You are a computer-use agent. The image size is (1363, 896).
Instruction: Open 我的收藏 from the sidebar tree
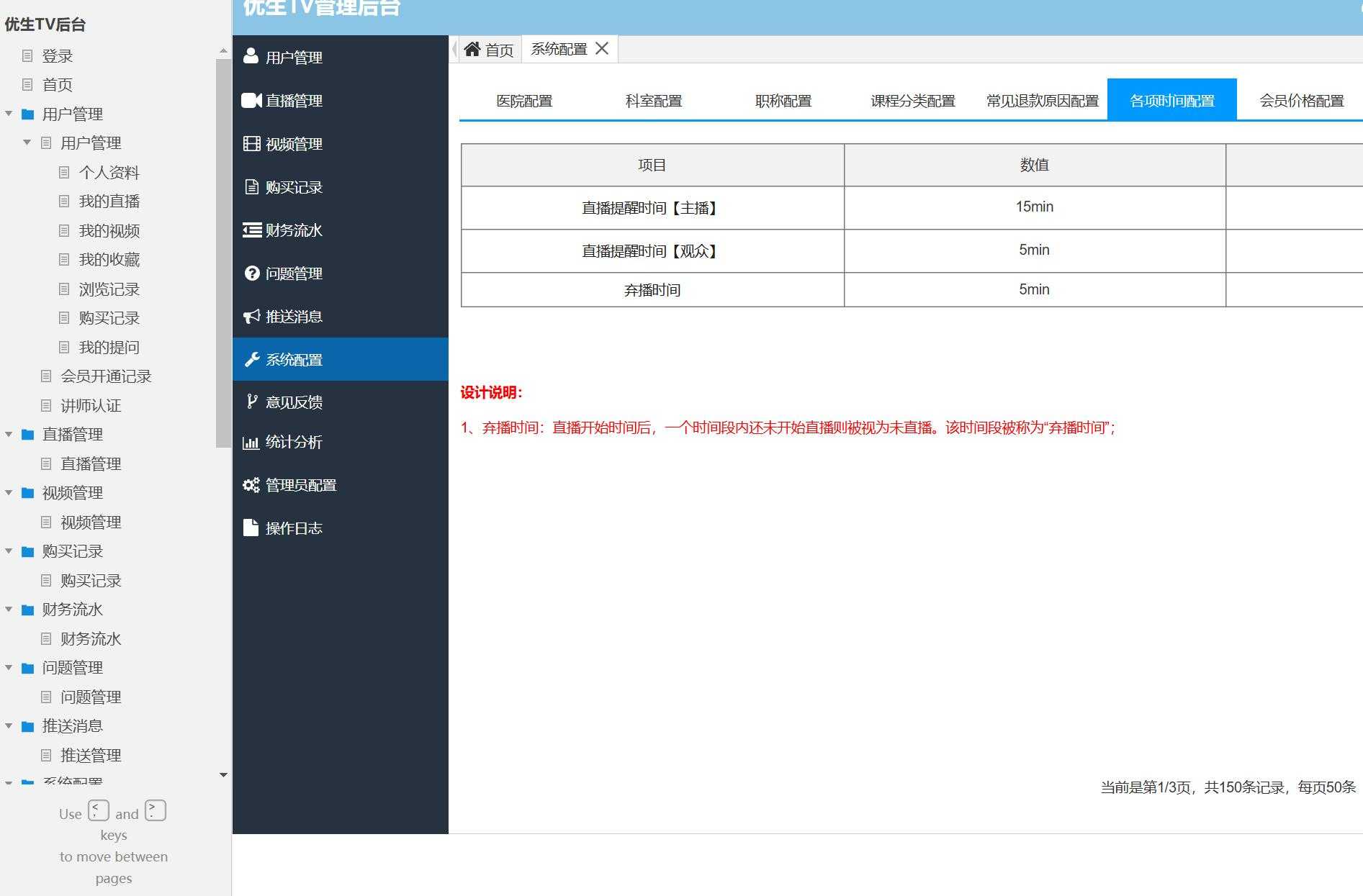[109, 260]
